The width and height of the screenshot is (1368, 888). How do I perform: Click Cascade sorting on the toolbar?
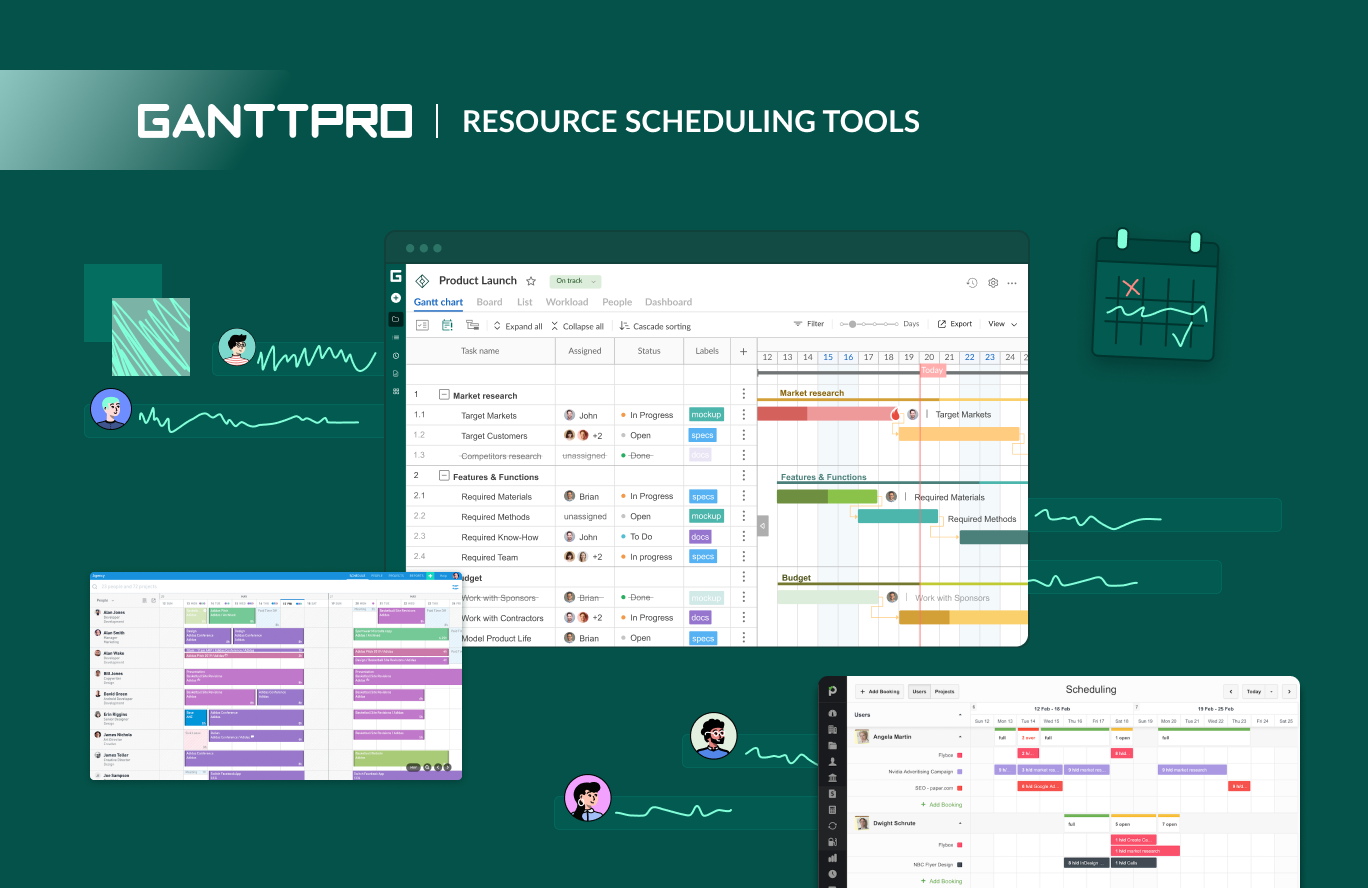pos(655,326)
